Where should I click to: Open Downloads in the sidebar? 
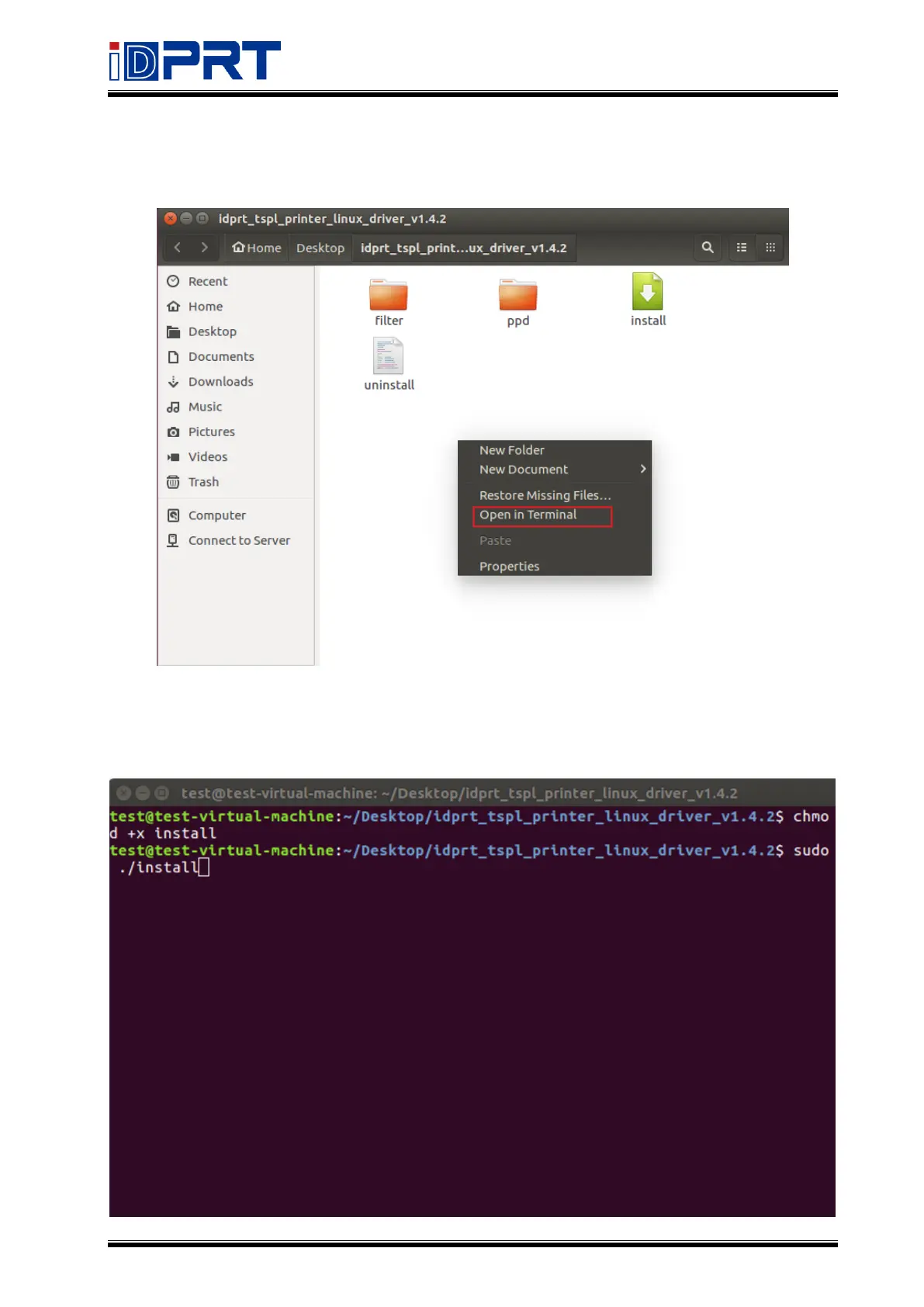tap(221, 382)
